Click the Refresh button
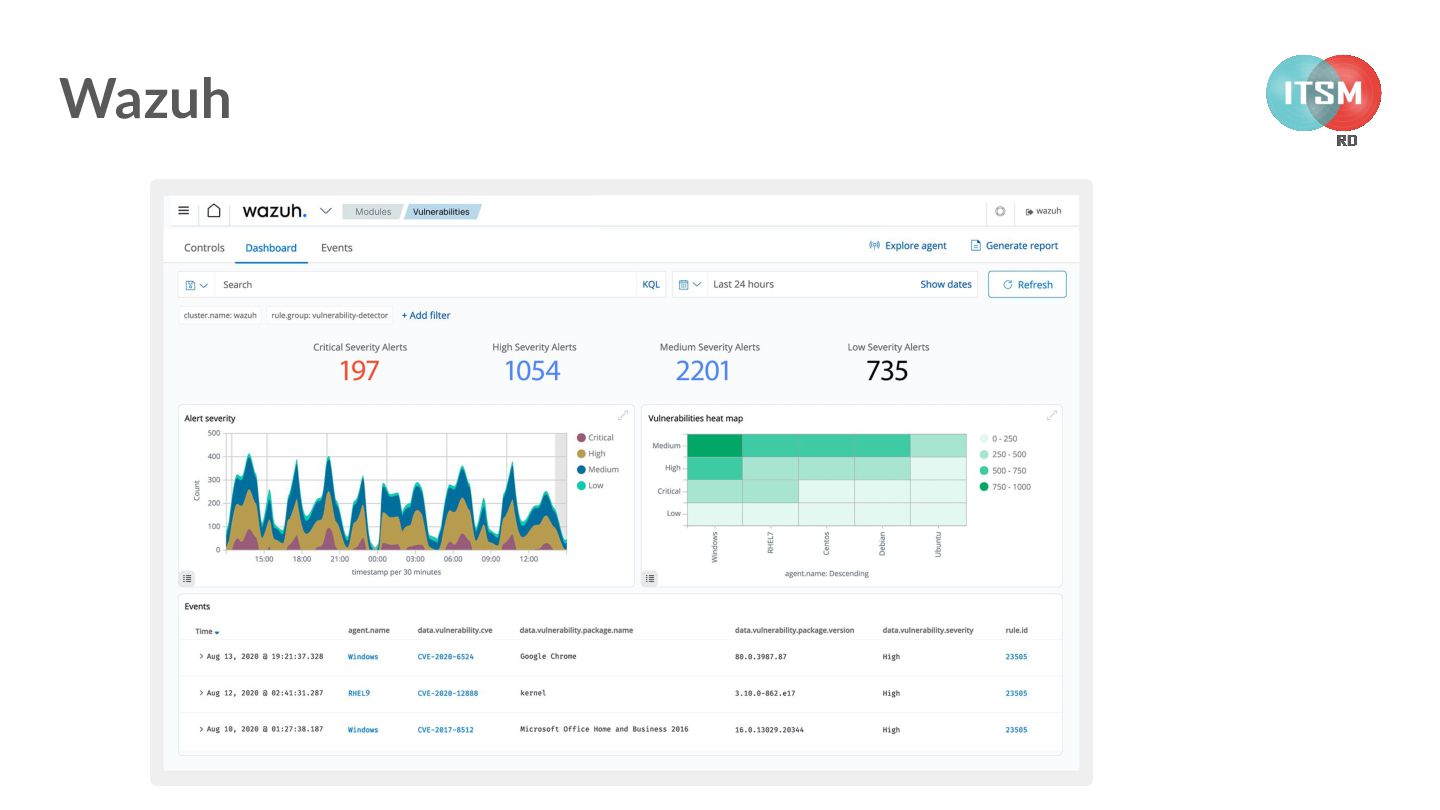 coord(1027,285)
